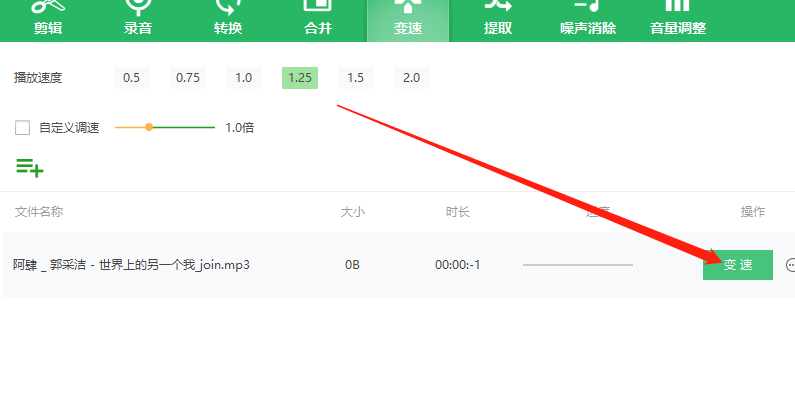Image resolution: width=795 pixels, height=411 pixels.
Task: Click the 播放速度 label
Action: (38, 78)
